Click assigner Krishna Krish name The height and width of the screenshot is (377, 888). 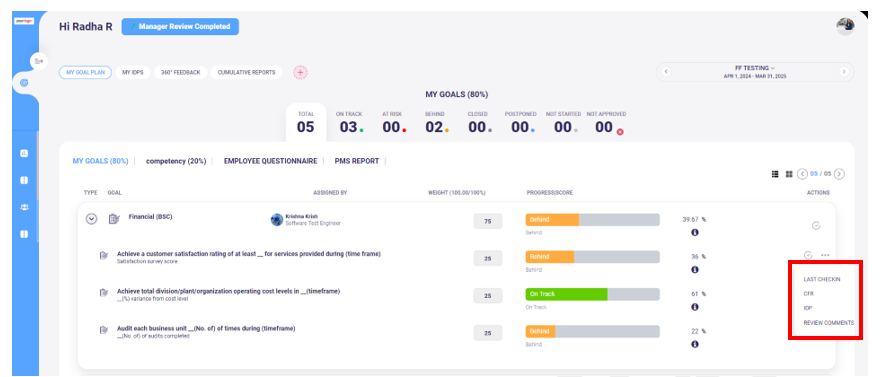[x=301, y=217]
